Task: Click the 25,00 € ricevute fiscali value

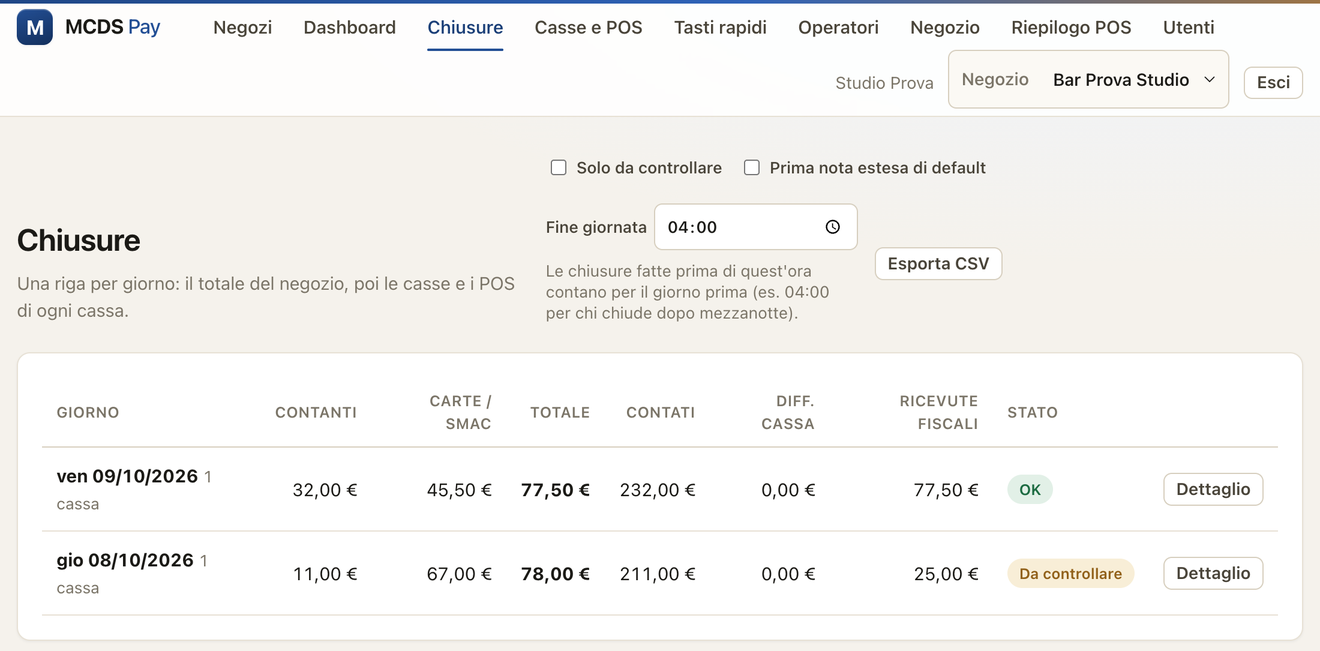Action: 946,574
